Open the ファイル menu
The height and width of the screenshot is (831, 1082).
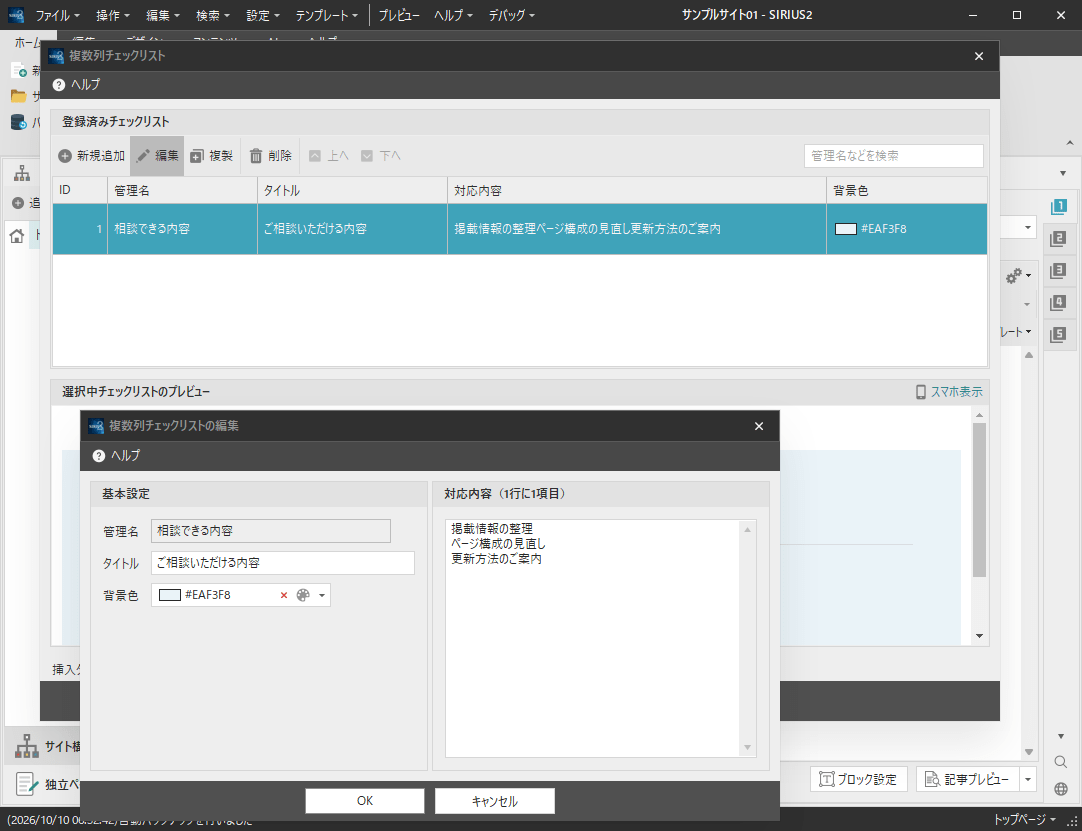click(57, 14)
